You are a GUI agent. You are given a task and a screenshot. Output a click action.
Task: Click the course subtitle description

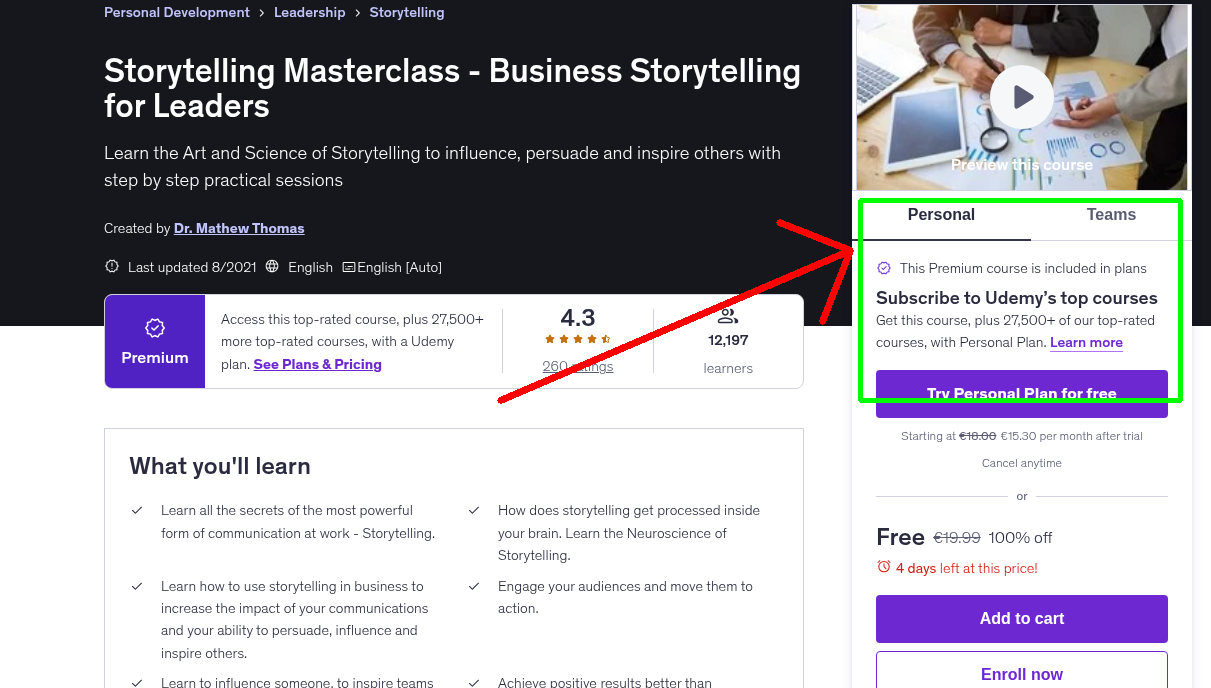click(442, 167)
